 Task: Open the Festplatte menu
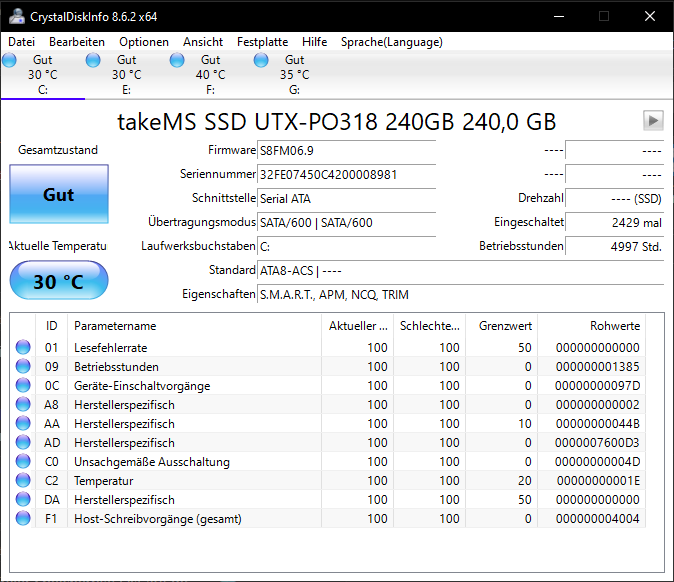(x=262, y=42)
